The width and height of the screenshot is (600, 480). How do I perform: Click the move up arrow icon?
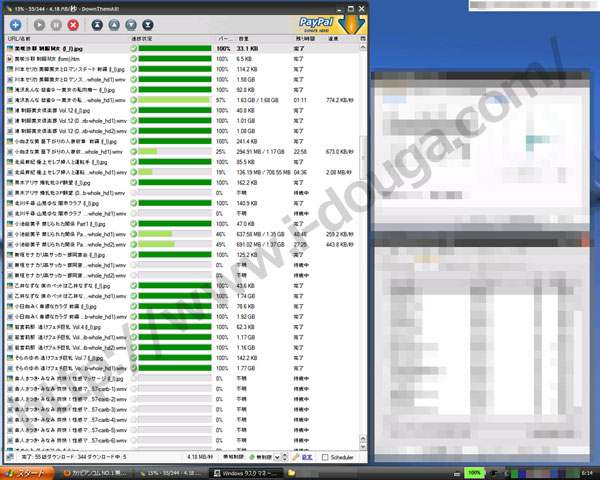(113, 23)
